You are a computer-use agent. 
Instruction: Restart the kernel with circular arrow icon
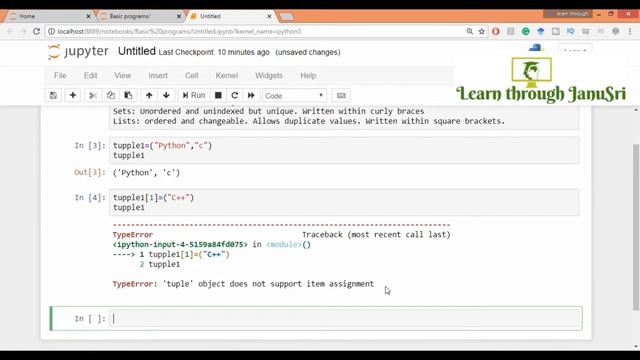tap(235, 96)
